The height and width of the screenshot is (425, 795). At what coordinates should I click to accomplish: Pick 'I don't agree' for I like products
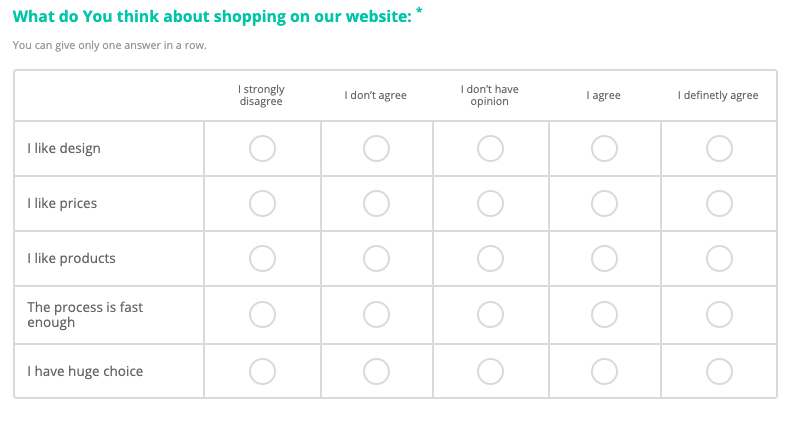(x=376, y=259)
